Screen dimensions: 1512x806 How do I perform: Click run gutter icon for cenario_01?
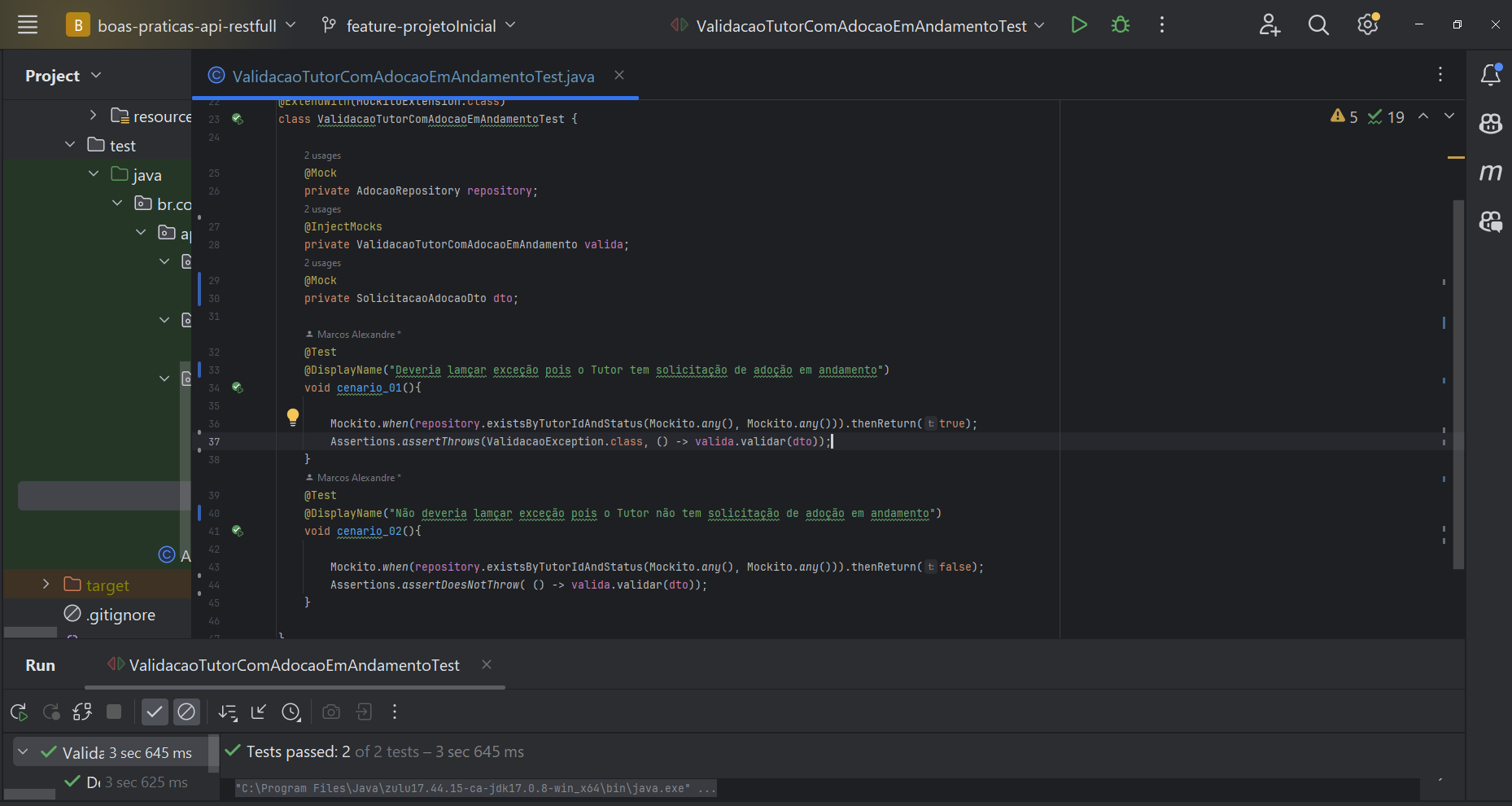click(x=238, y=388)
